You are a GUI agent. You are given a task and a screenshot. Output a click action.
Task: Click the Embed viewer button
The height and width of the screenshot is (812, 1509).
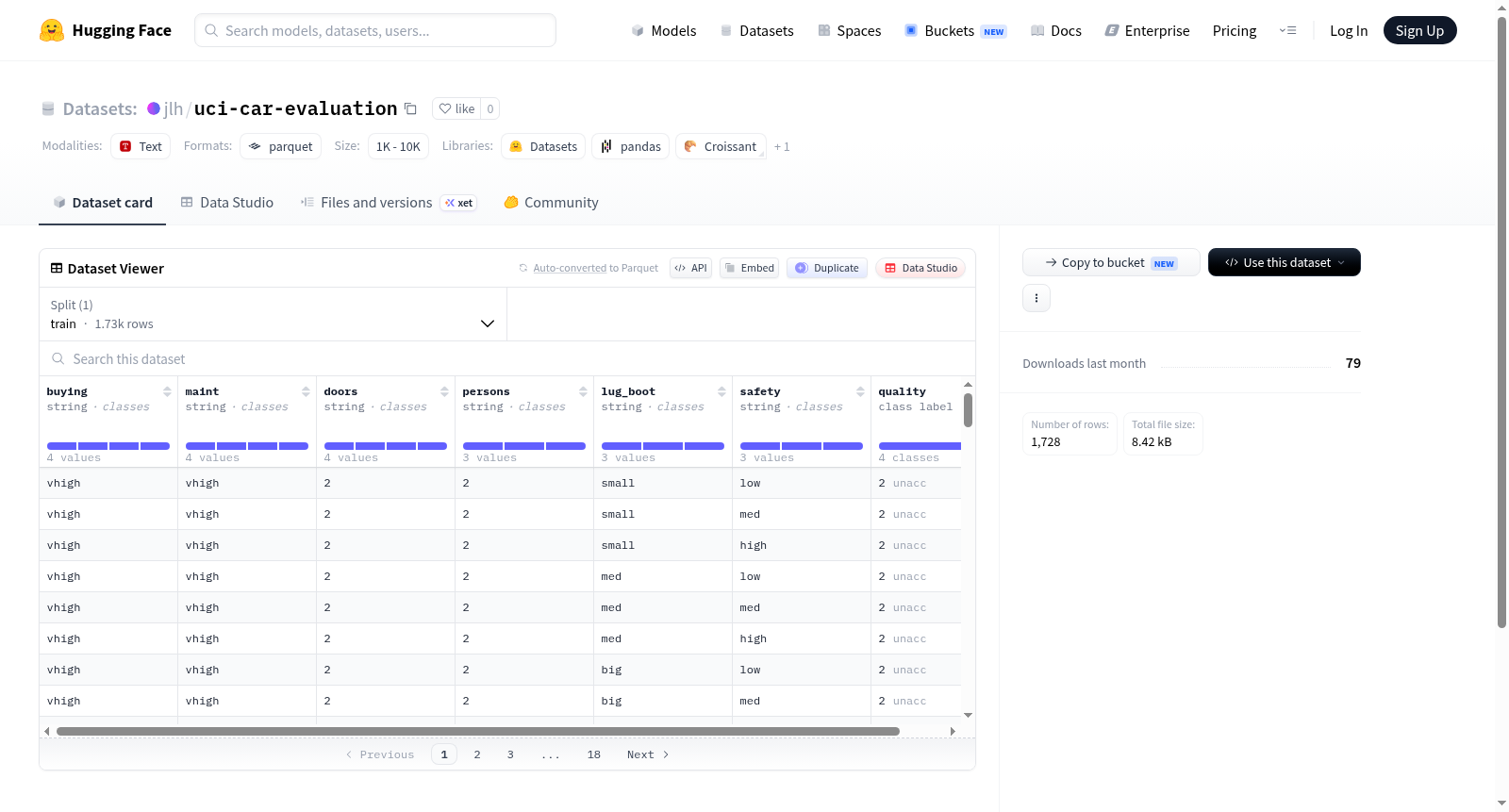click(x=750, y=268)
